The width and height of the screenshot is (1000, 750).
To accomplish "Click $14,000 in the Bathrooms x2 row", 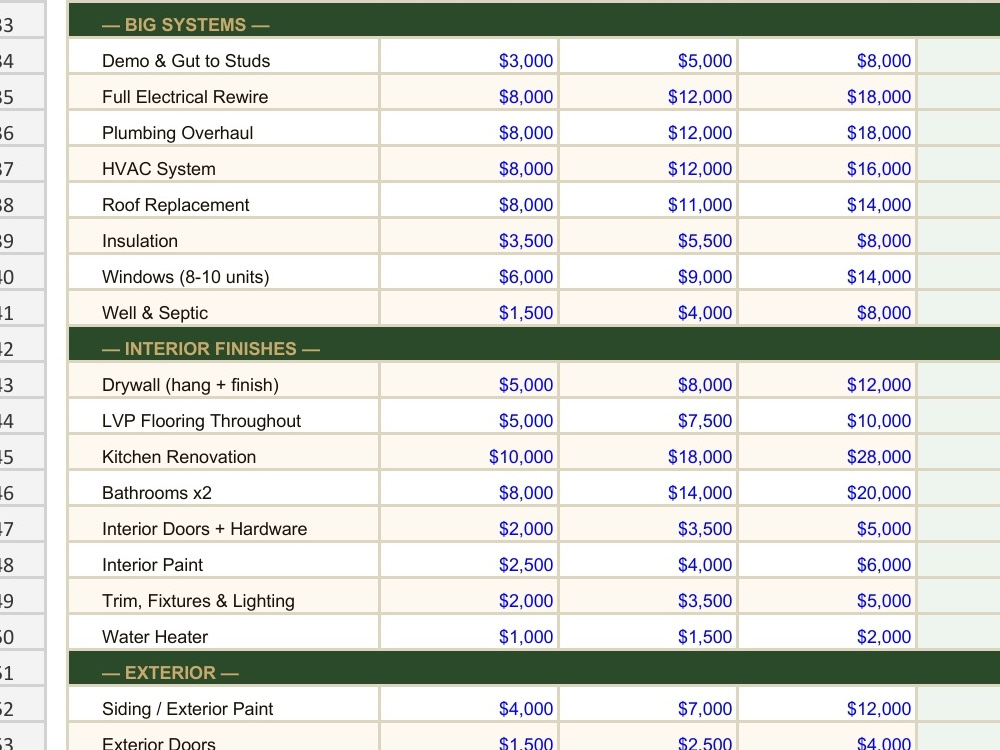I will point(649,489).
